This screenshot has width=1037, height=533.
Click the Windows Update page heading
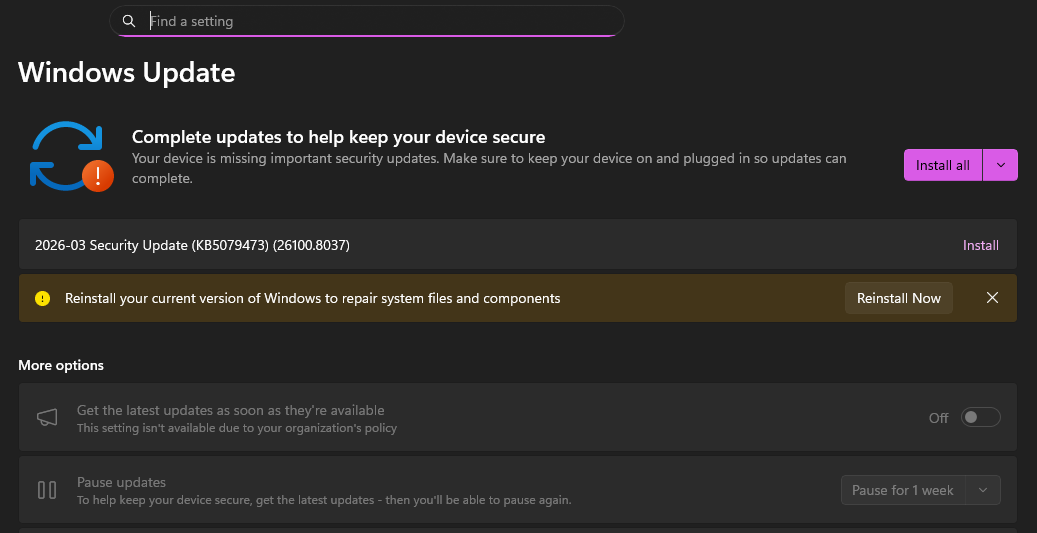coord(127,72)
